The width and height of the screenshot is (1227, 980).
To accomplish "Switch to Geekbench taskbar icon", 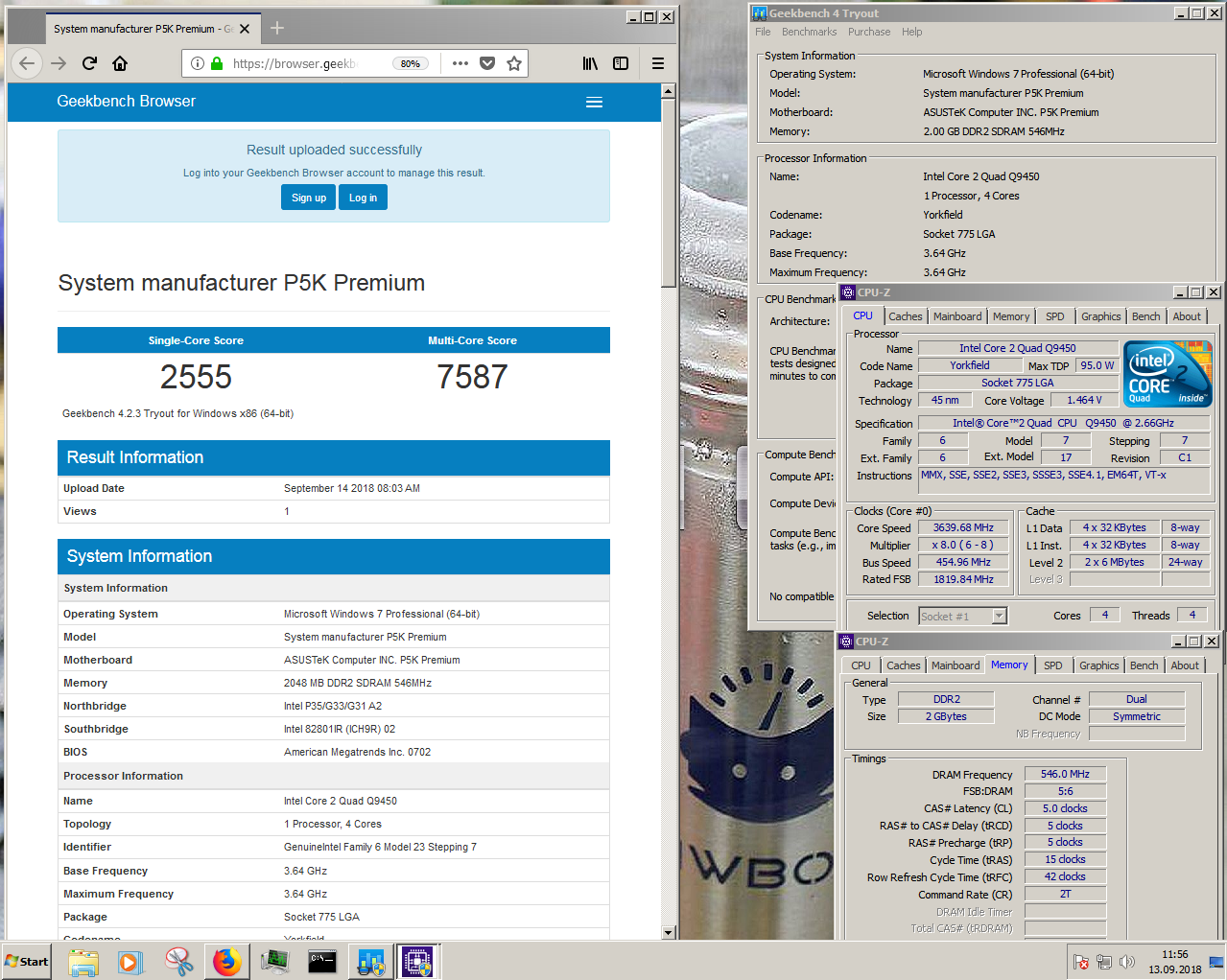I will coord(370,962).
